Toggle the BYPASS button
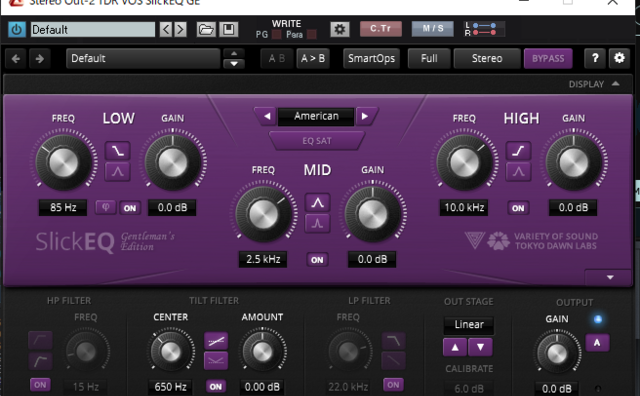The image size is (640, 396). click(548, 59)
